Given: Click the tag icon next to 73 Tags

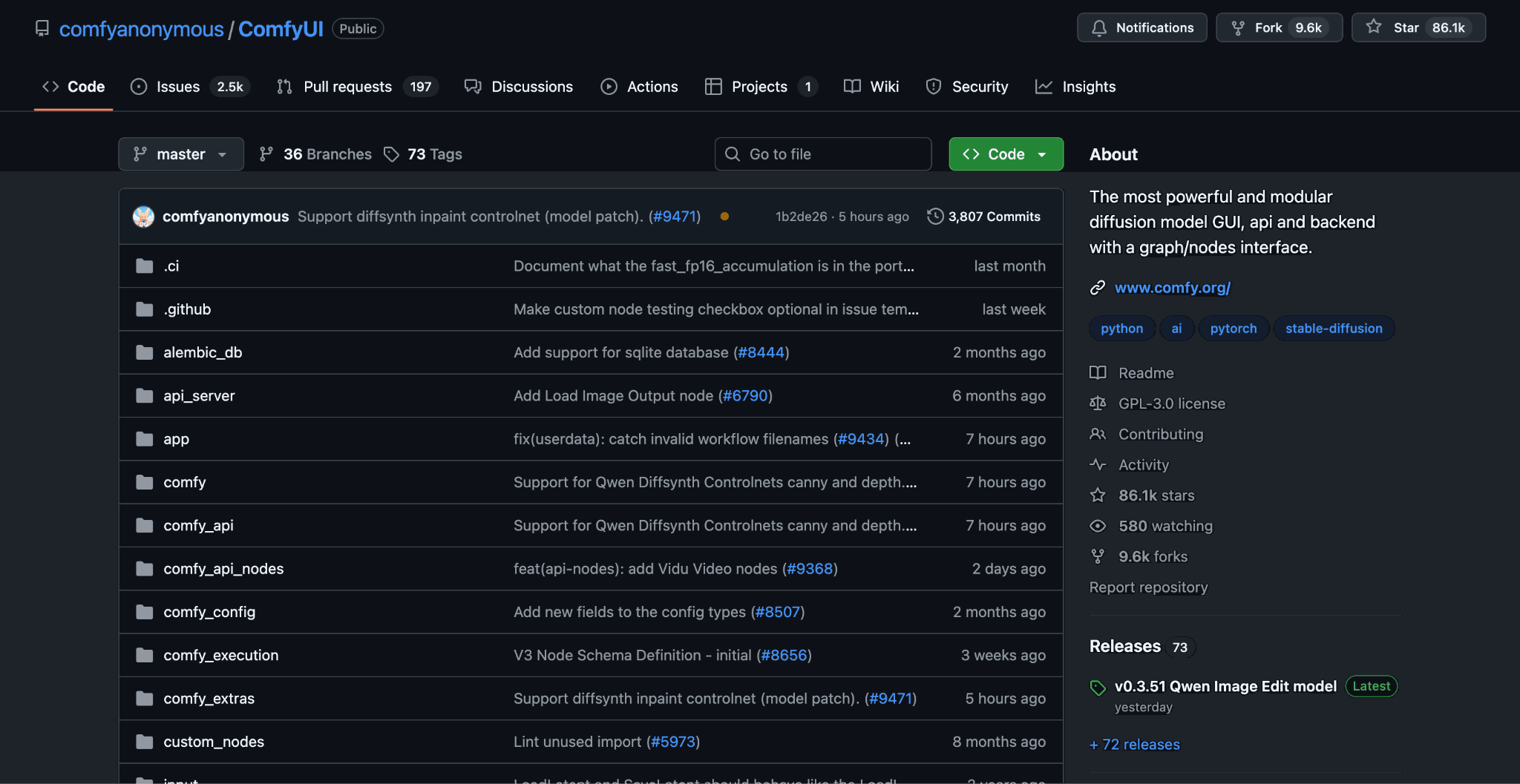Looking at the screenshot, I should pyautogui.click(x=391, y=154).
